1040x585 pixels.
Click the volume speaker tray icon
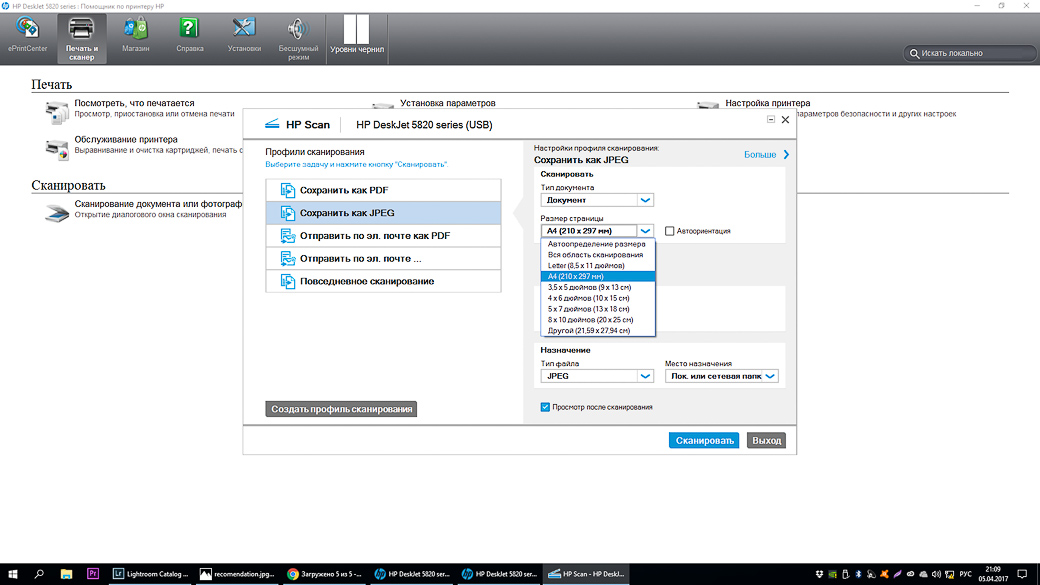tap(936, 574)
